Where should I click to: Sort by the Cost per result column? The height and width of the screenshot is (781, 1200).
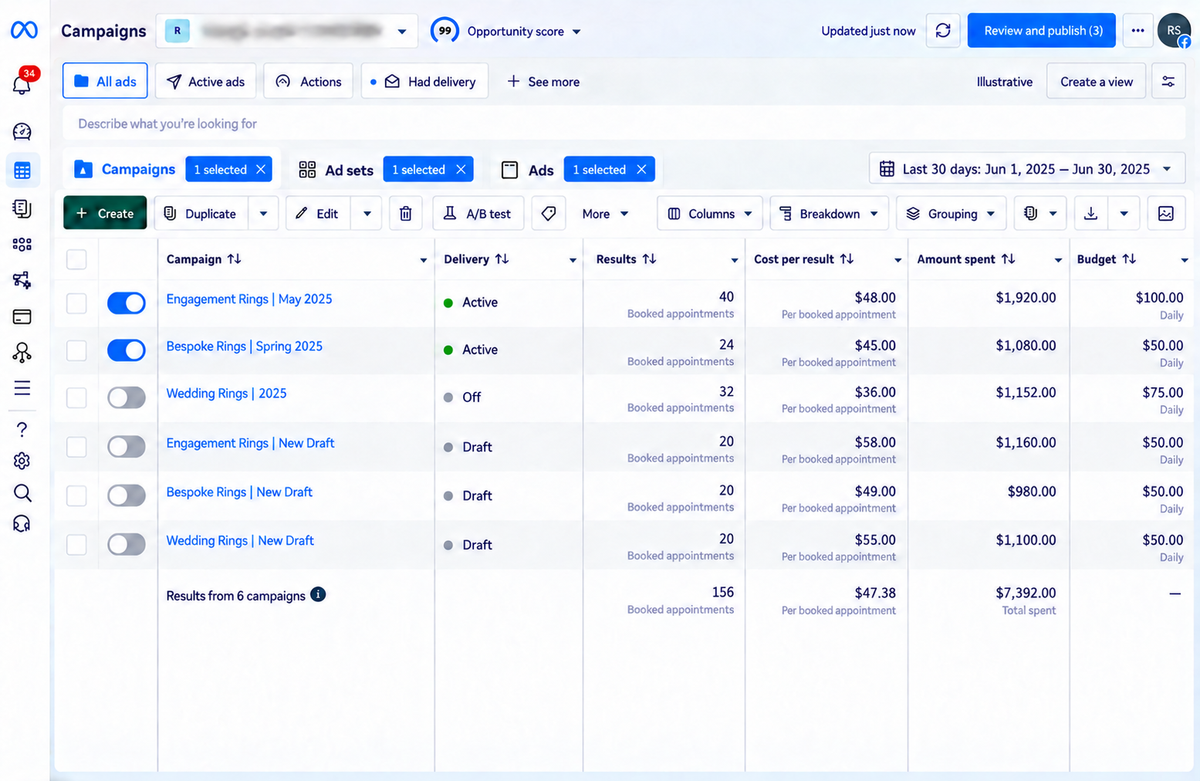coord(804,259)
